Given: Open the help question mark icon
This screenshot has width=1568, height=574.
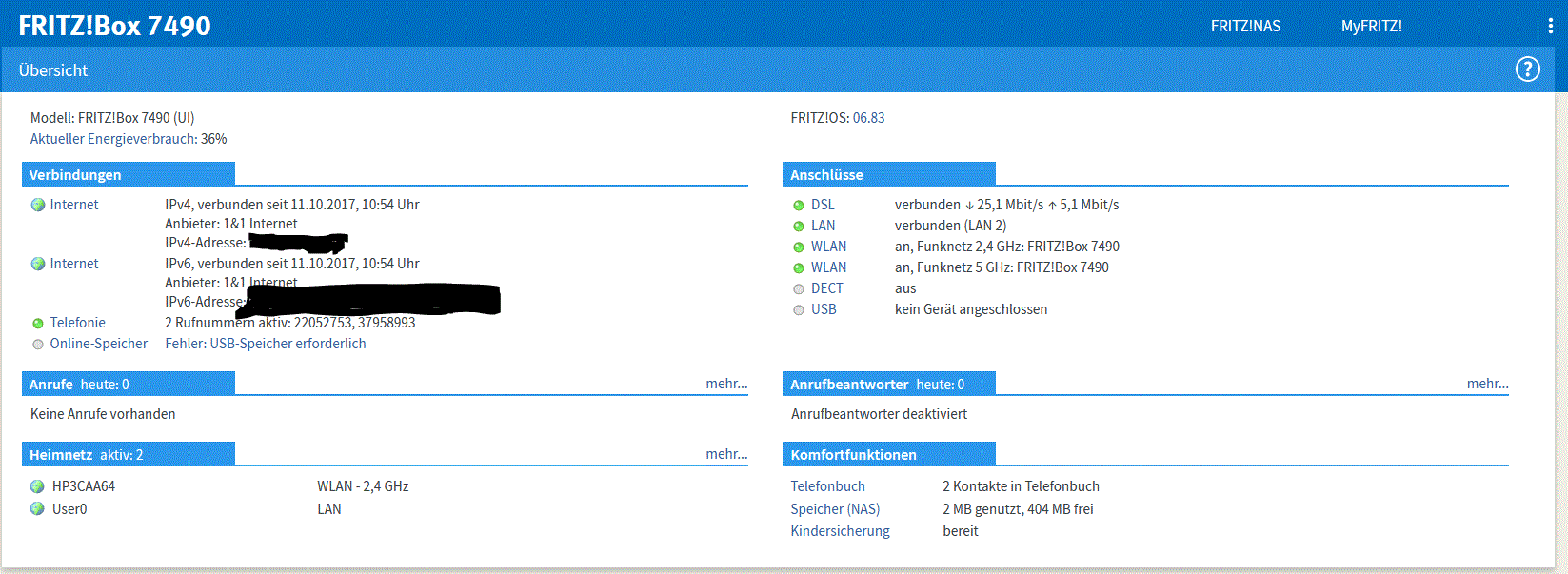Looking at the screenshot, I should (1527, 69).
